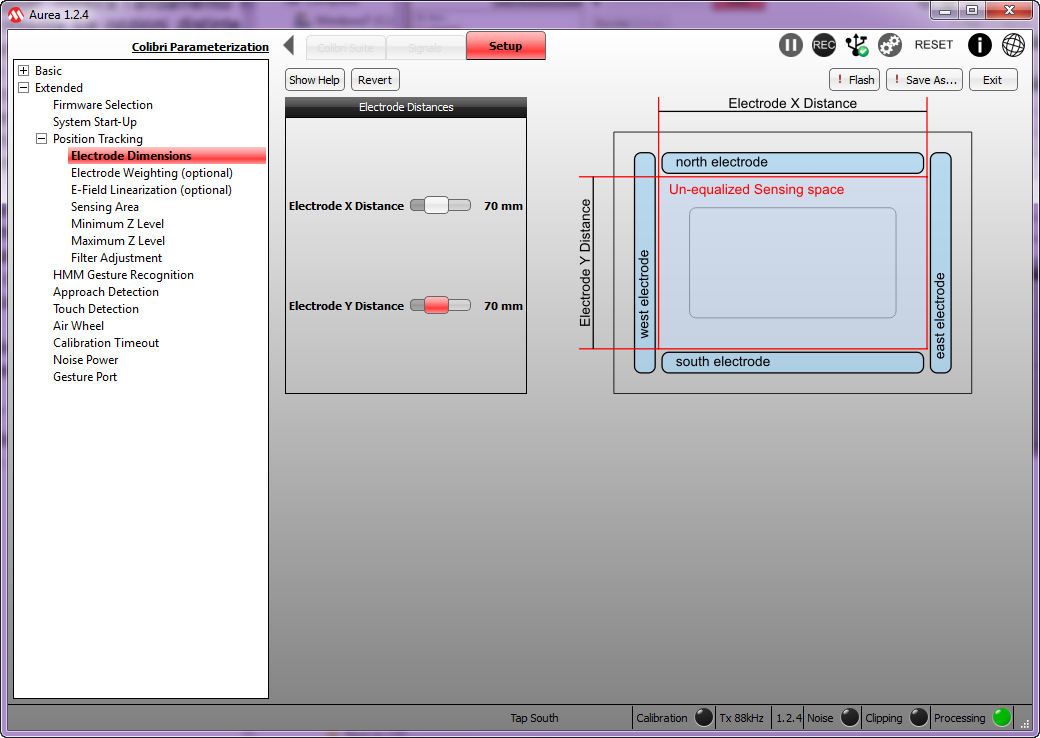Open the info icon in the toolbar
The width and height of the screenshot is (1040, 738).
click(980, 45)
